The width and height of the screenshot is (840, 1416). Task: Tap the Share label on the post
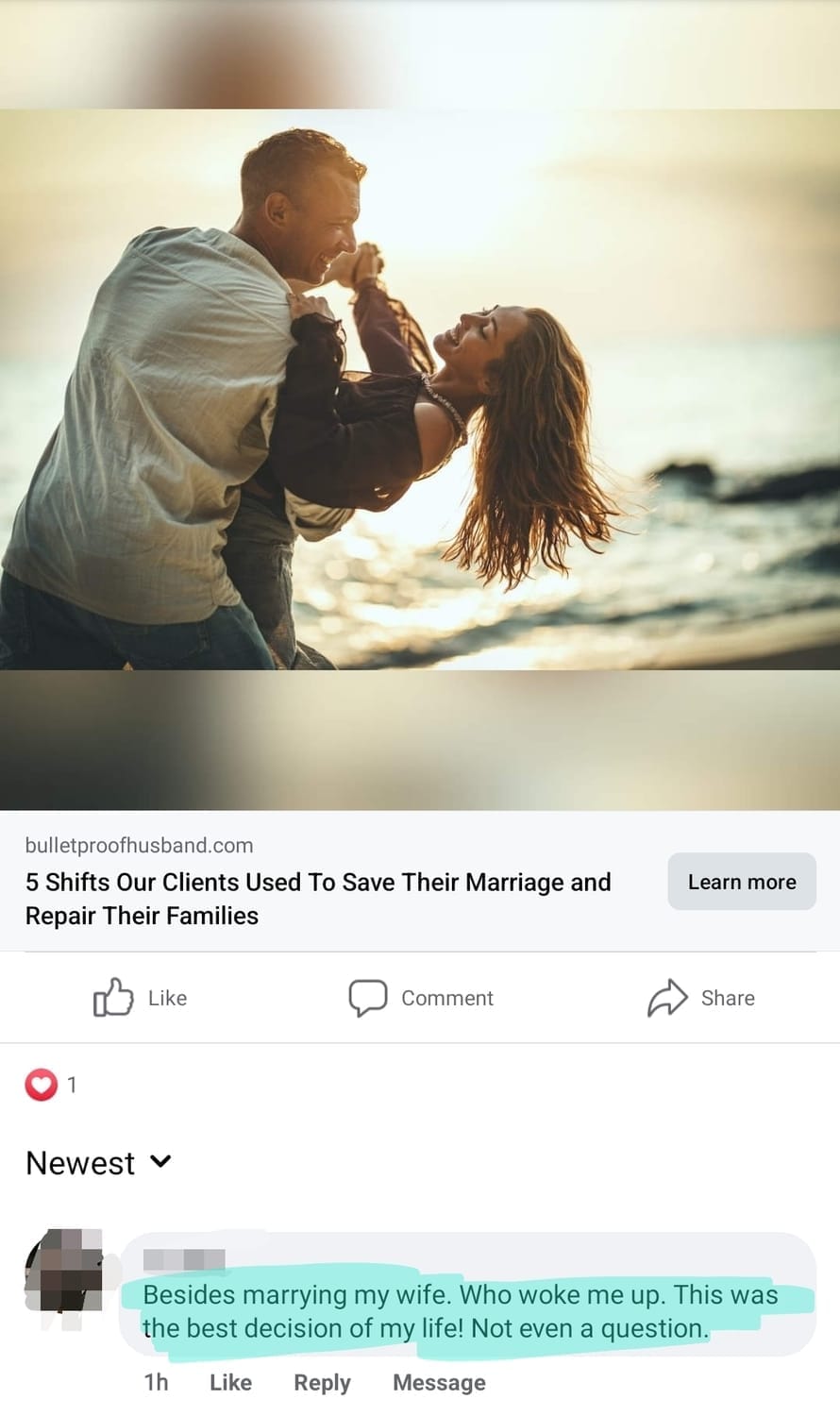tap(728, 998)
